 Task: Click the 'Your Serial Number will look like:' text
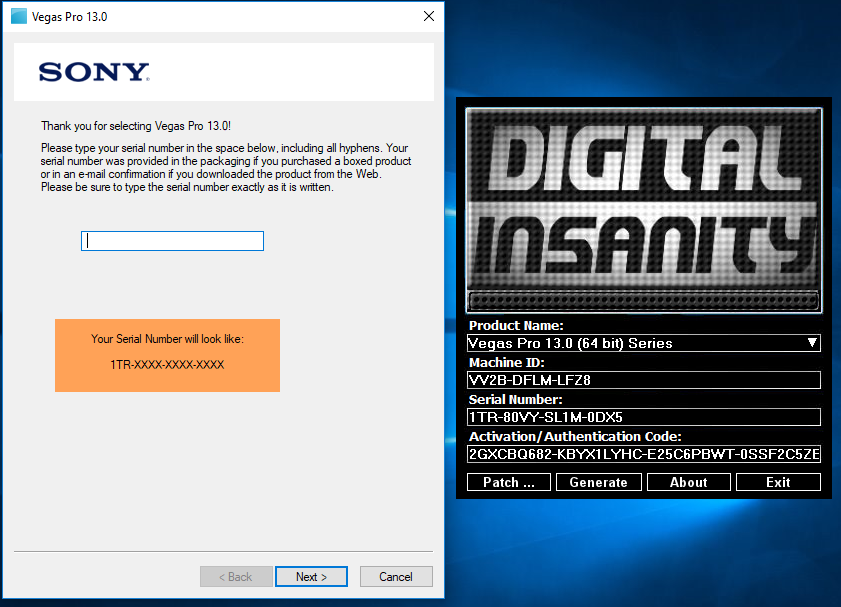[x=167, y=339]
